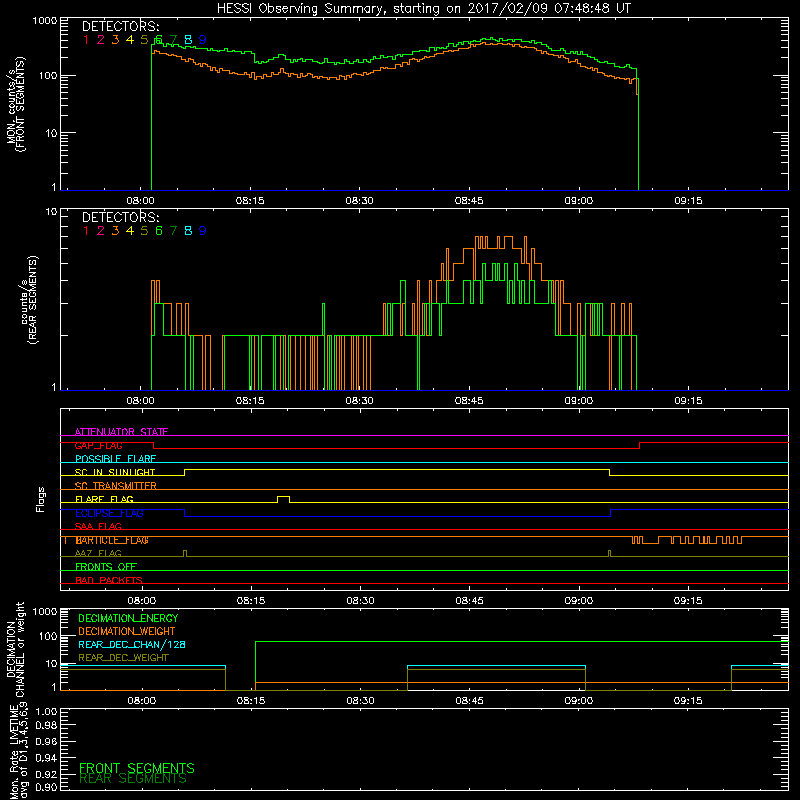Select the POSSIBLE_FLARE label
800x800 pixels.
(x=115, y=459)
